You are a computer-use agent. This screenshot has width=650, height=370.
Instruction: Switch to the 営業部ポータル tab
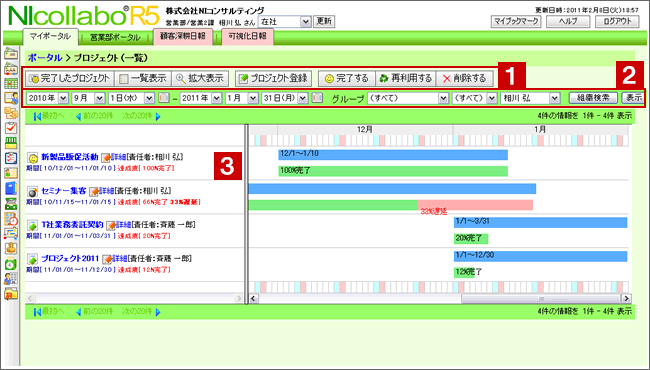(115, 37)
